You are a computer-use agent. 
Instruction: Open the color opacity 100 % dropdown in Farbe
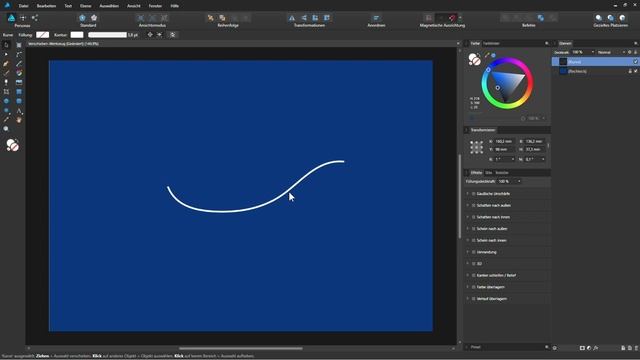coord(543,118)
